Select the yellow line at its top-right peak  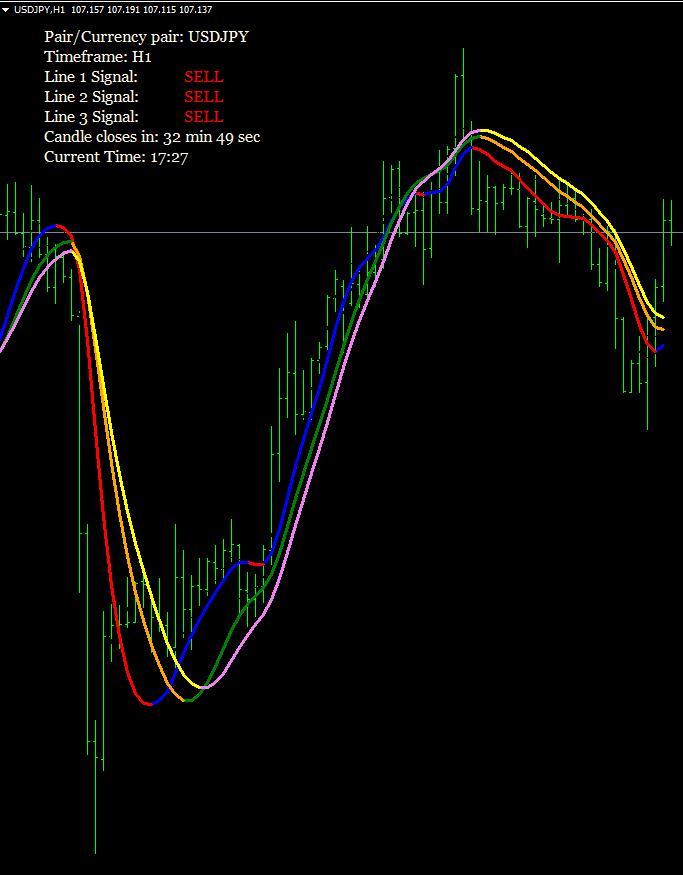[x=486, y=130]
